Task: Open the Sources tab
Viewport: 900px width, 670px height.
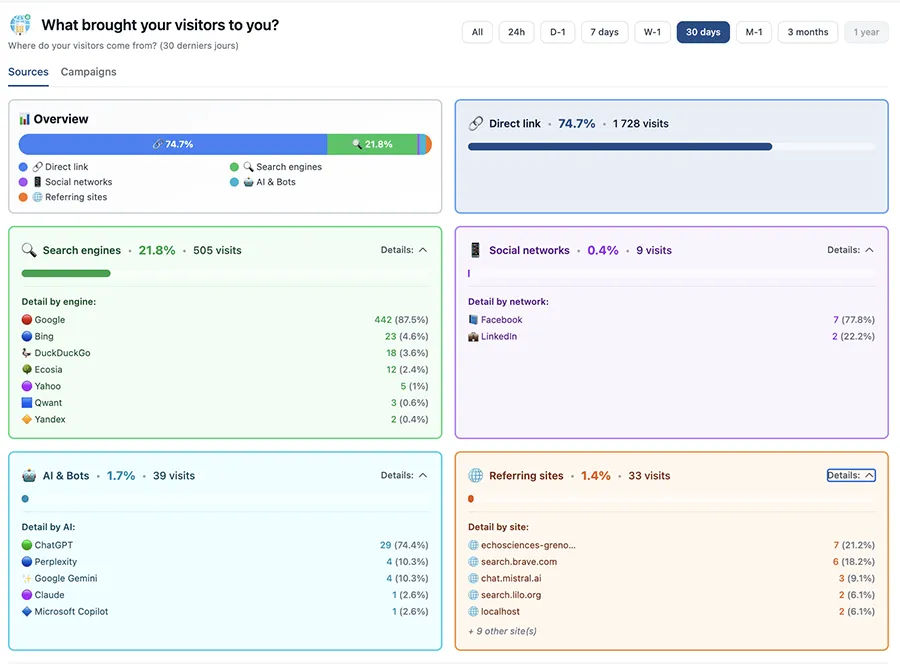Action: tap(28, 72)
